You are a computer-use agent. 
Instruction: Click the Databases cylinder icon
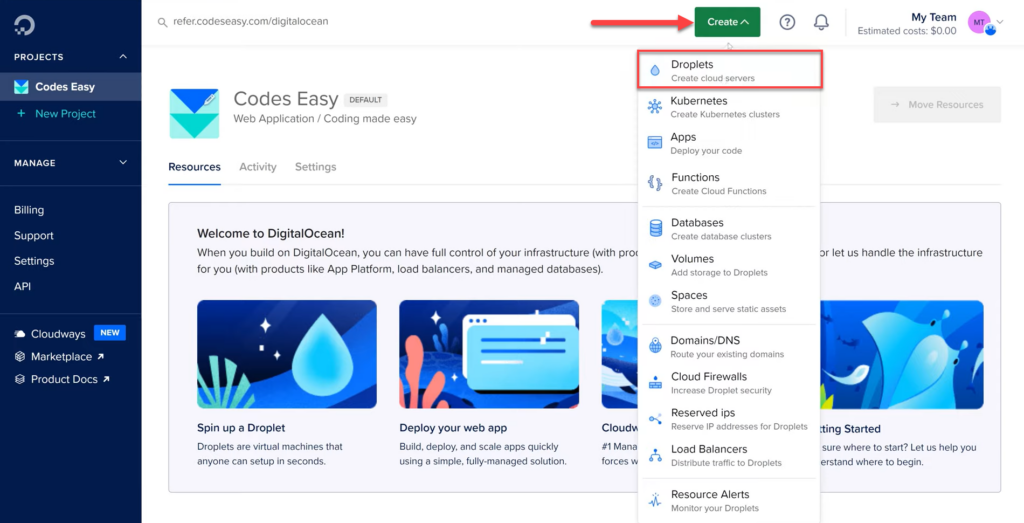(x=655, y=229)
